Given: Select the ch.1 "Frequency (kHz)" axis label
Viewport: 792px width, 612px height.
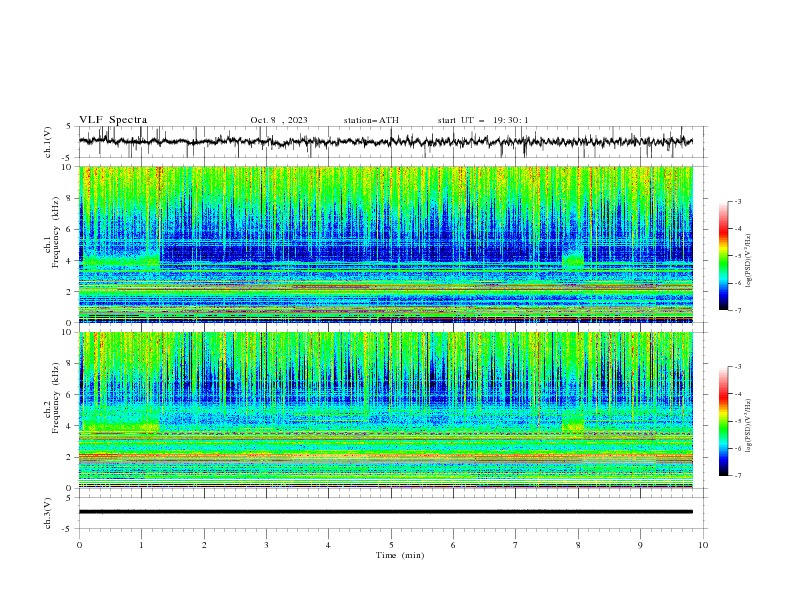Looking at the screenshot, I should tap(55, 233).
